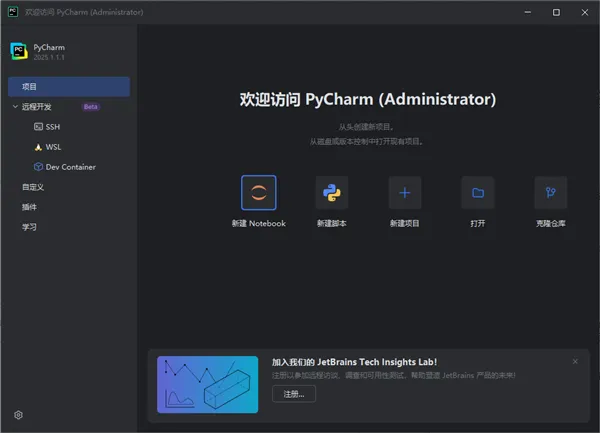Viewport: 600px width, 433px height.
Task: Select the WSL penguin icon
Action: (38, 147)
